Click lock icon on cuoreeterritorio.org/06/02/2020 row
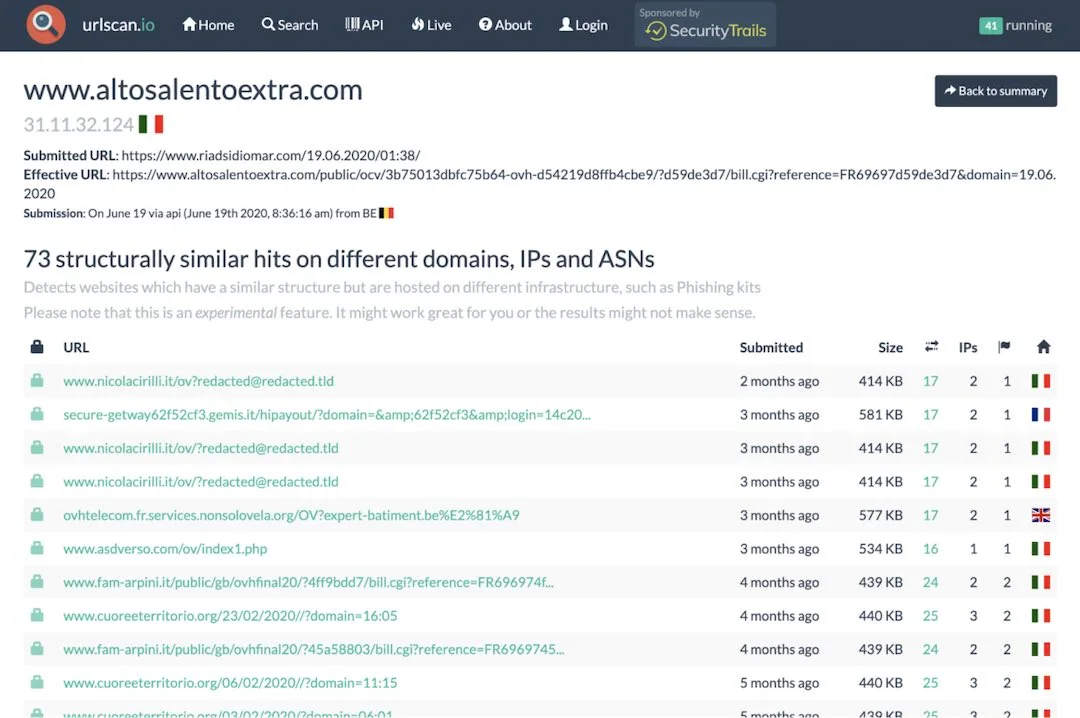This screenshot has width=1080, height=718. point(37,682)
